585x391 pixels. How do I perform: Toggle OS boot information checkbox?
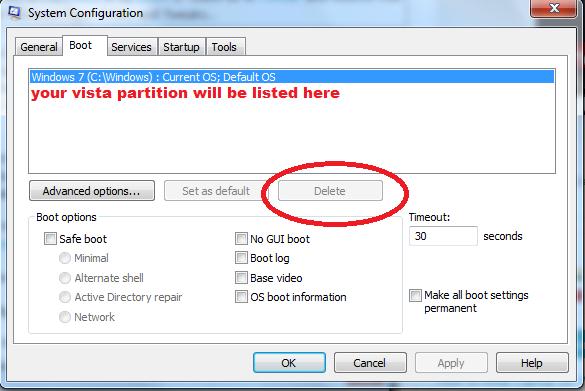241,297
